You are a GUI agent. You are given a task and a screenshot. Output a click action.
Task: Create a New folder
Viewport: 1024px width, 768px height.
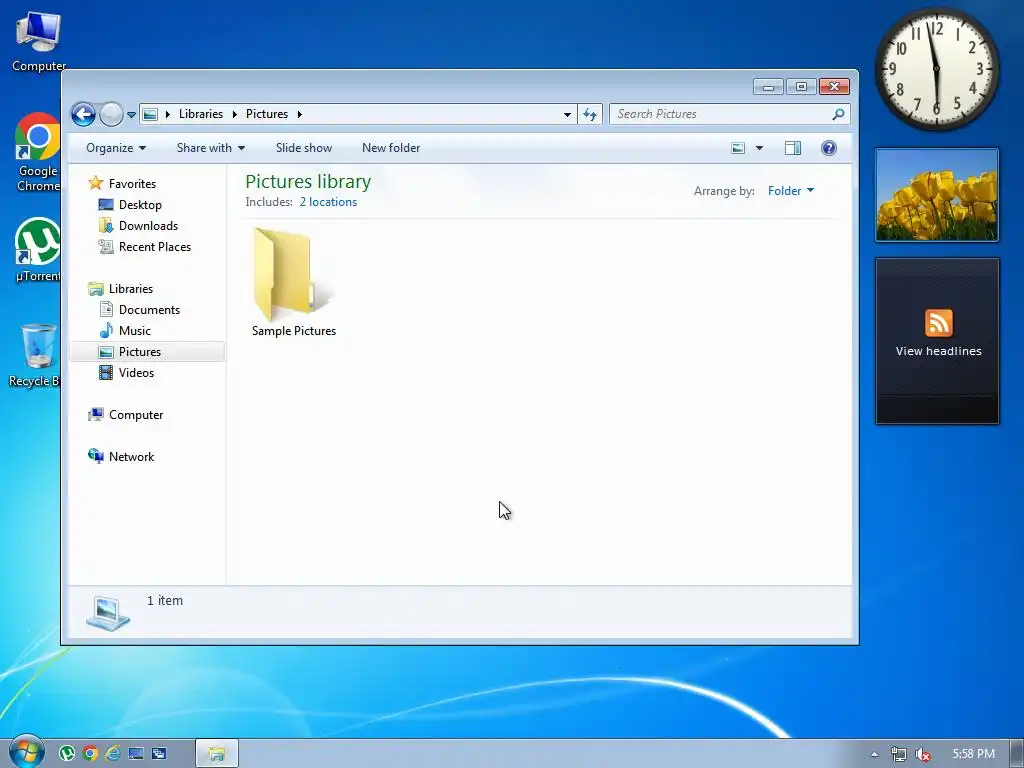tap(391, 148)
